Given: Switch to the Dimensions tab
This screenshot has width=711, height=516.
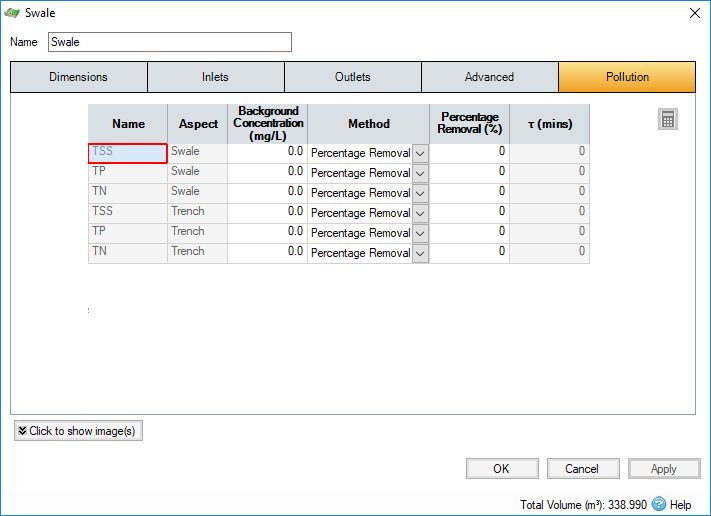Looking at the screenshot, I should 79,77.
